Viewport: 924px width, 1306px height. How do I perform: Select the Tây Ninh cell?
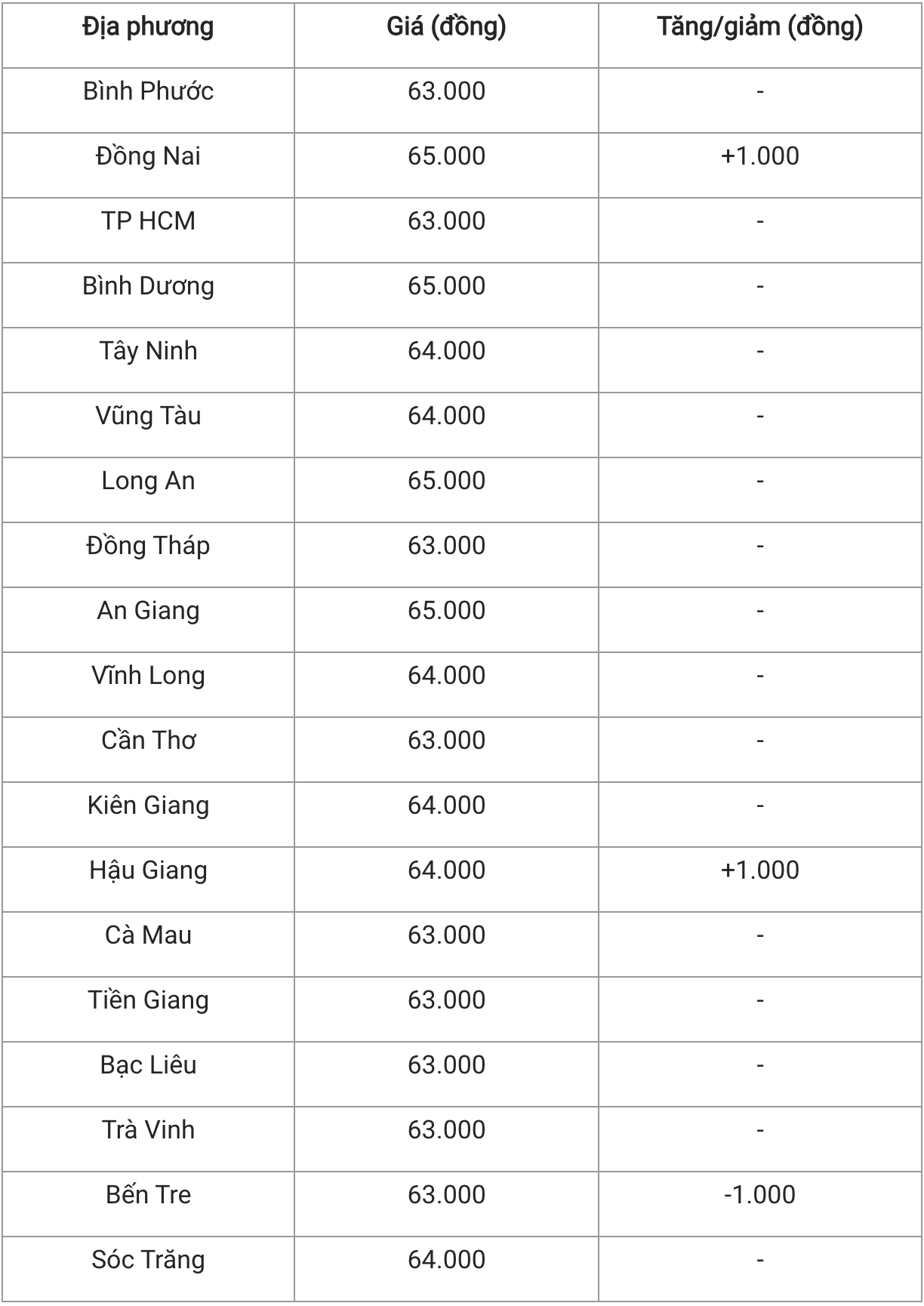tap(148, 351)
